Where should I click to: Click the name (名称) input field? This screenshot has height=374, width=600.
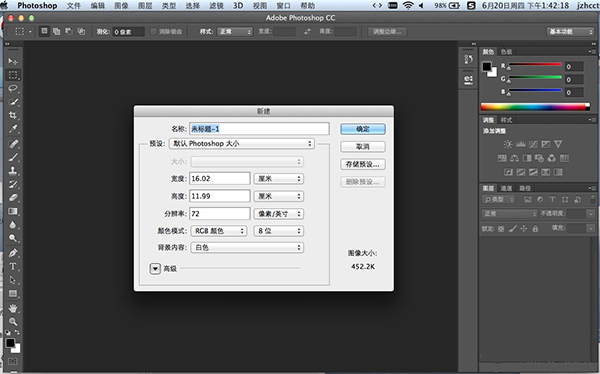click(x=259, y=129)
